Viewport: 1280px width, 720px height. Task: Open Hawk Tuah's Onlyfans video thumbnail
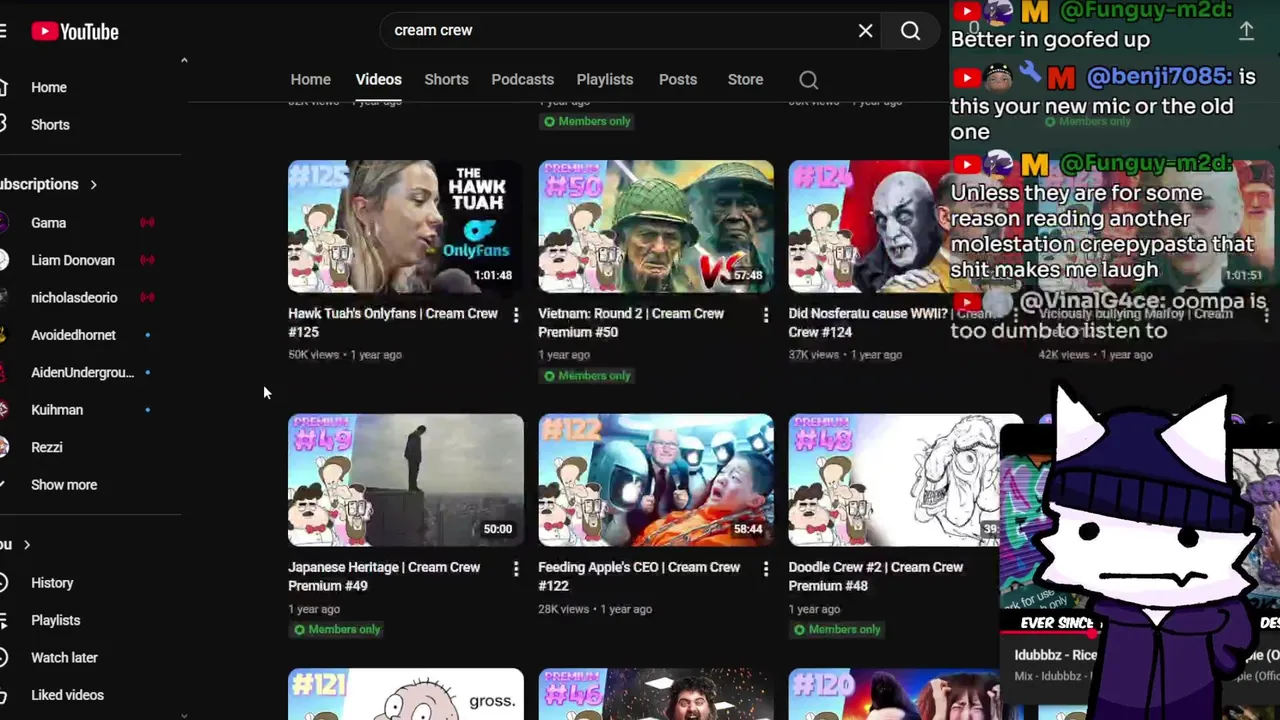[x=405, y=227]
